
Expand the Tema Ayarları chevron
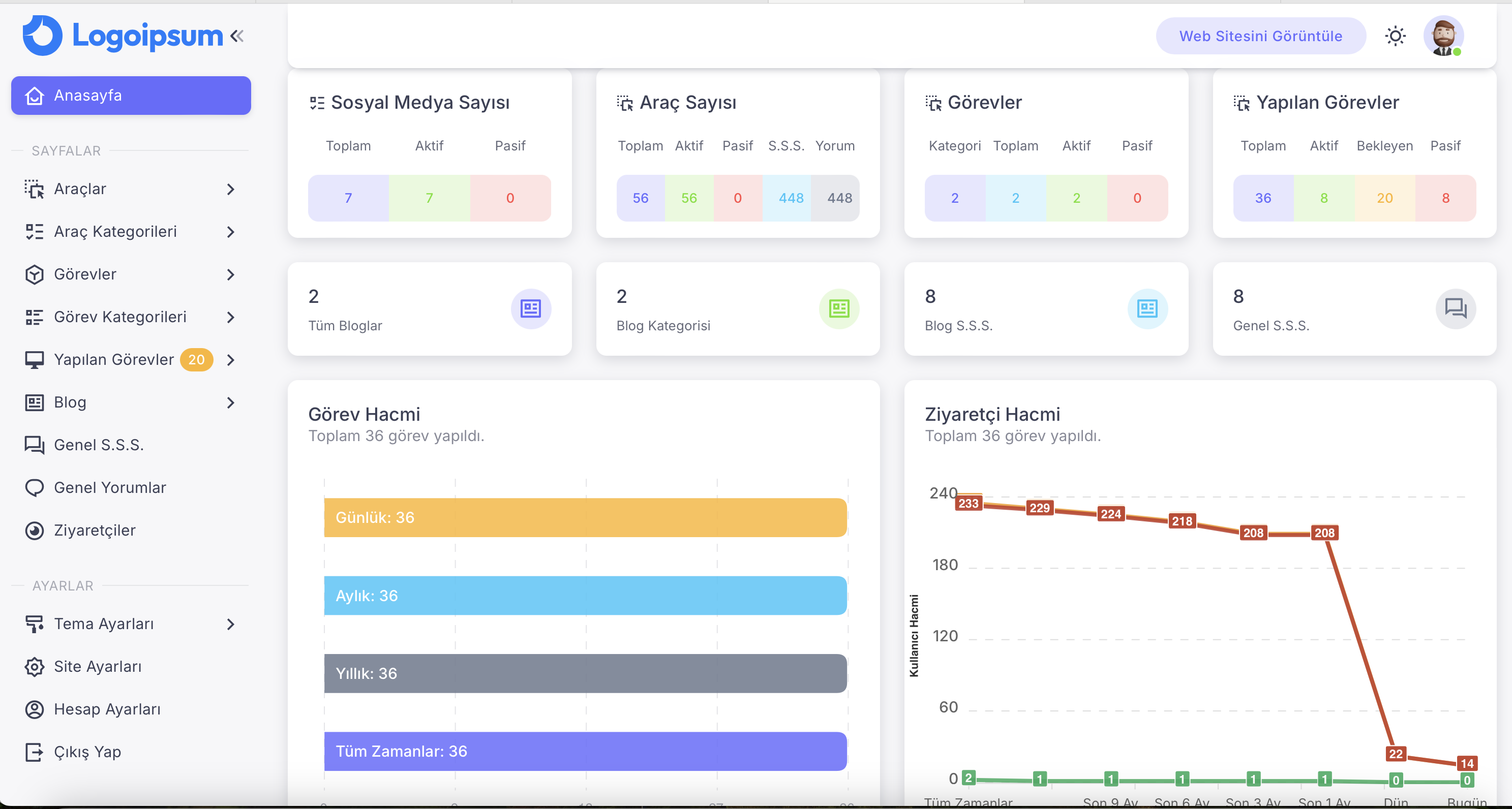(x=231, y=624)
